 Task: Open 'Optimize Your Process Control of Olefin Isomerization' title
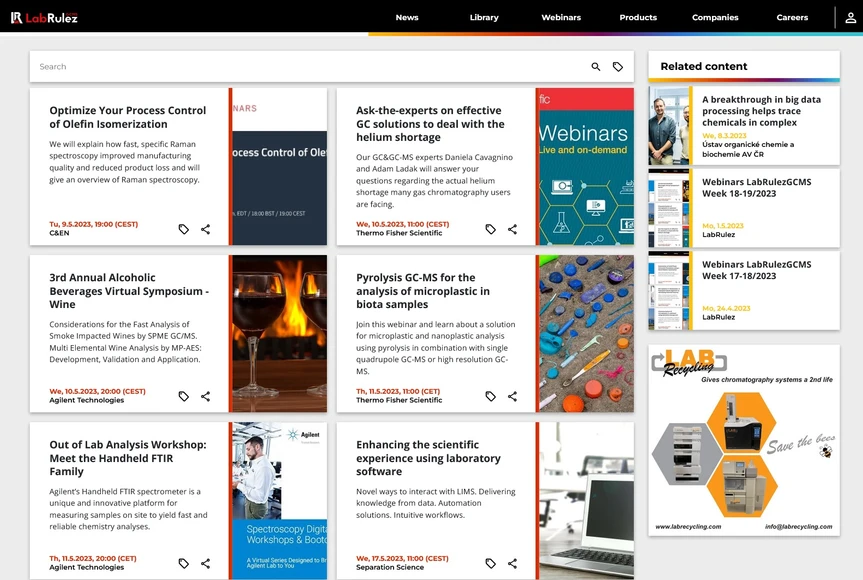128,117
